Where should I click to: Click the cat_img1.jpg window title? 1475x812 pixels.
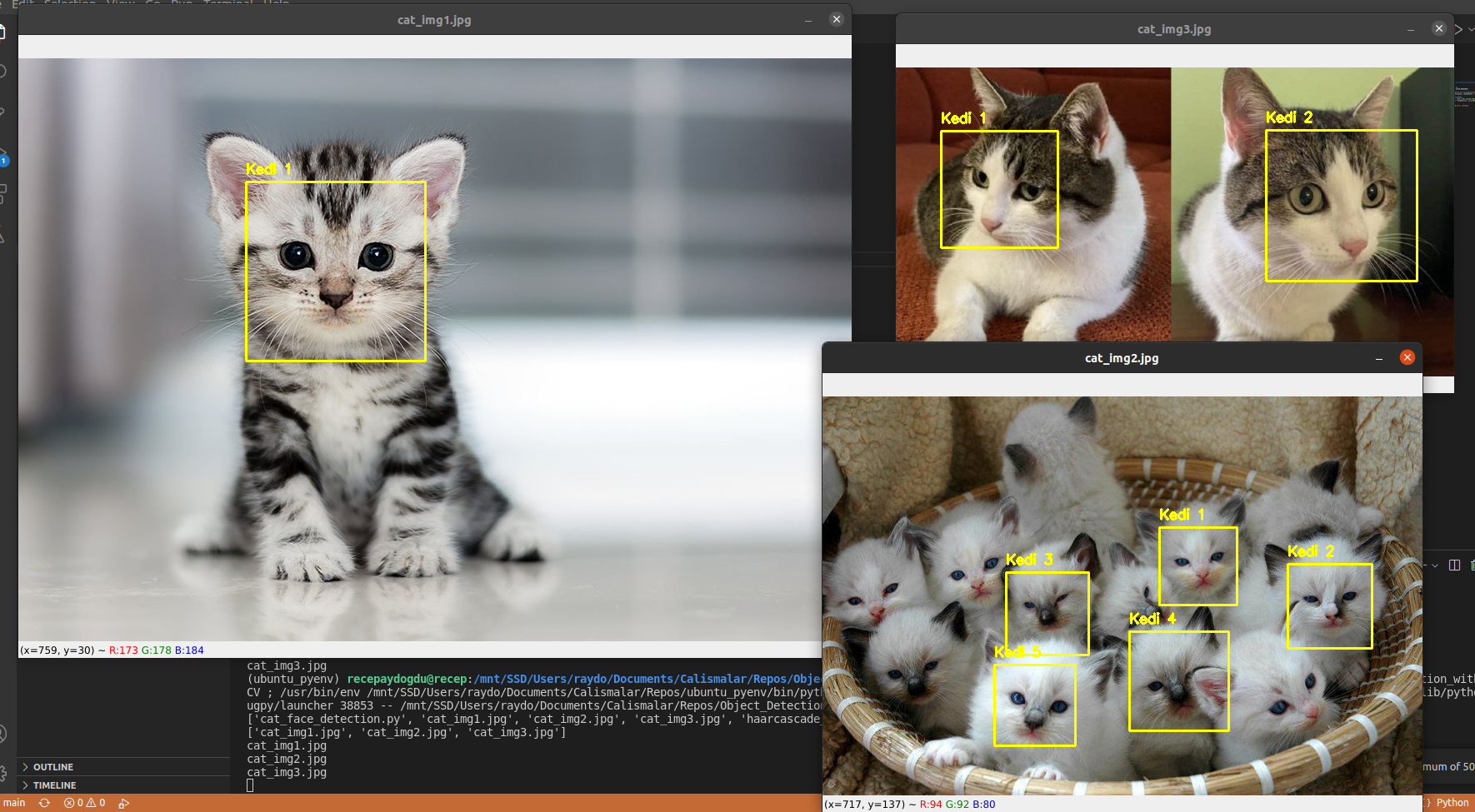click(x=434, y=20)
